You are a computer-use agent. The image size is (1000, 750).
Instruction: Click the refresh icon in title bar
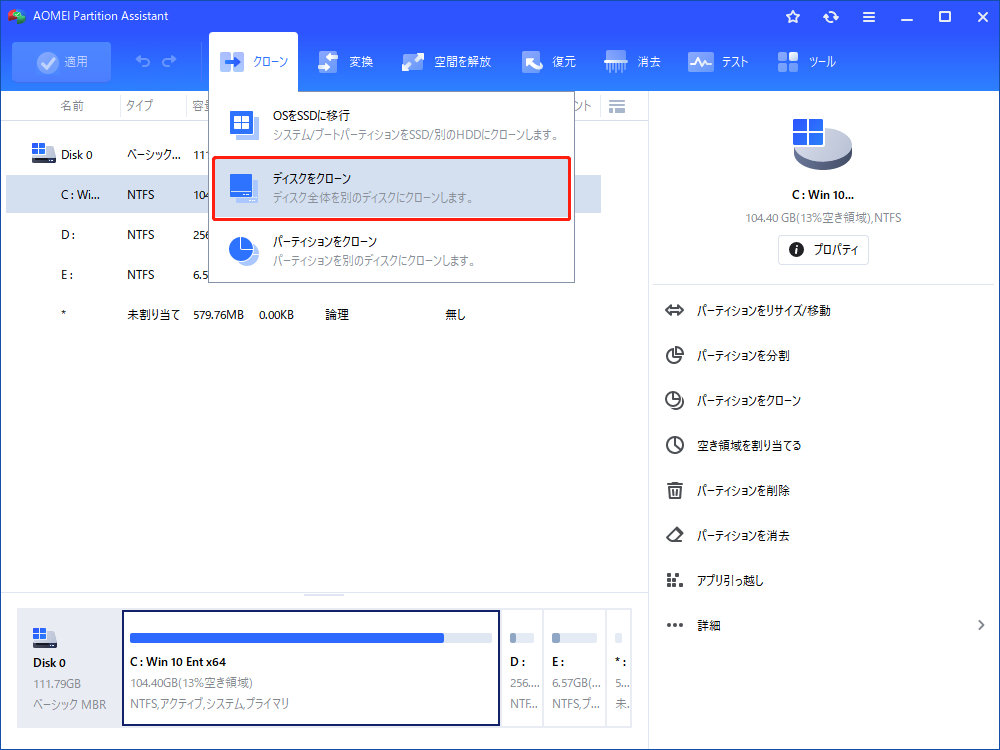pyautogui.click(x=830, y=17)
